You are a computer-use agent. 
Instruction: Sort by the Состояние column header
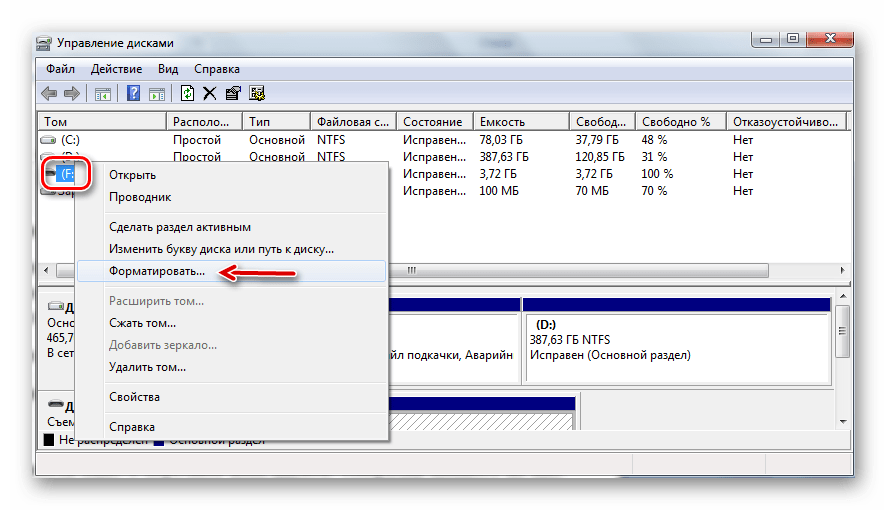coord(432,121)
